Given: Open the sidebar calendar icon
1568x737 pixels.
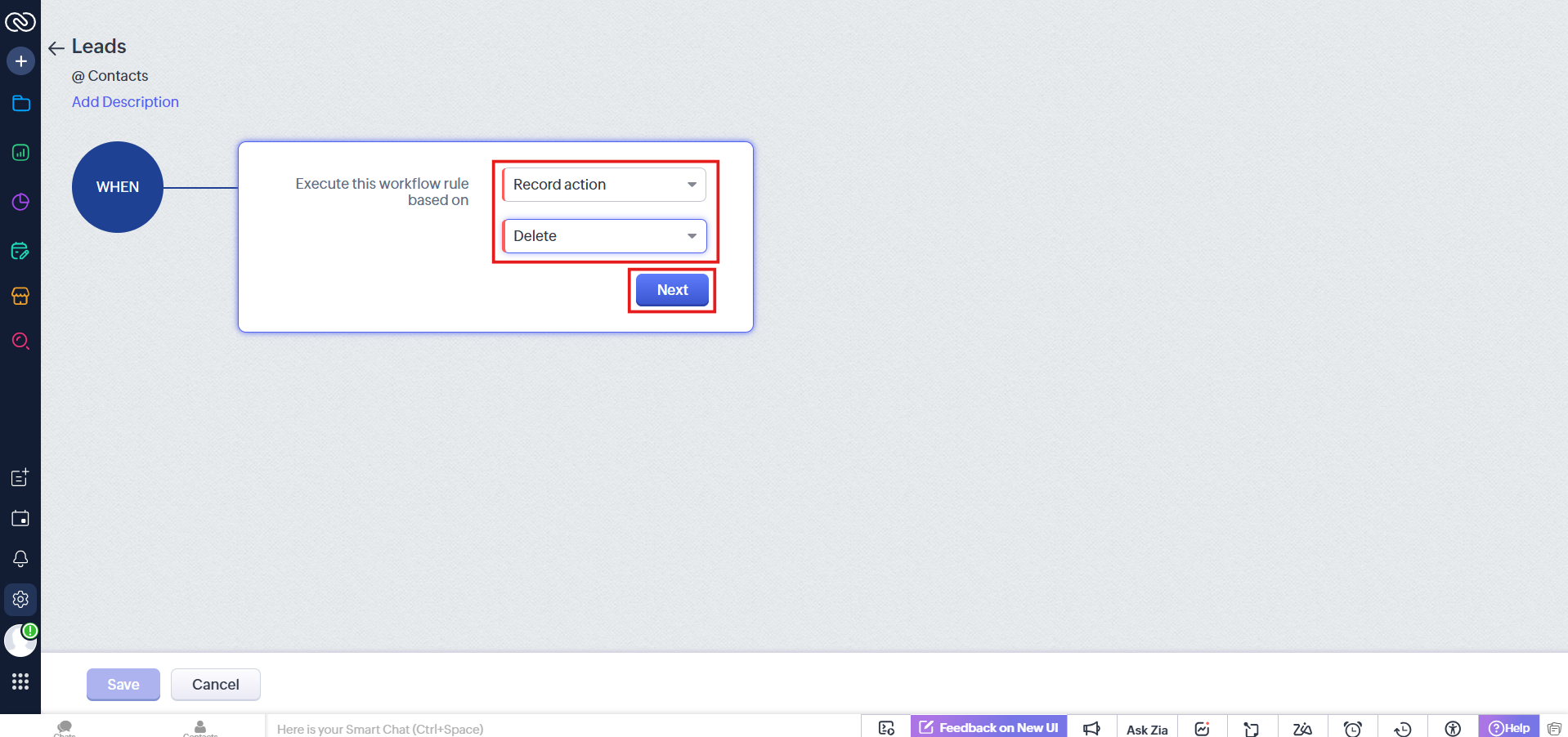Looking at the screenshot, I should tap(20, 518).
